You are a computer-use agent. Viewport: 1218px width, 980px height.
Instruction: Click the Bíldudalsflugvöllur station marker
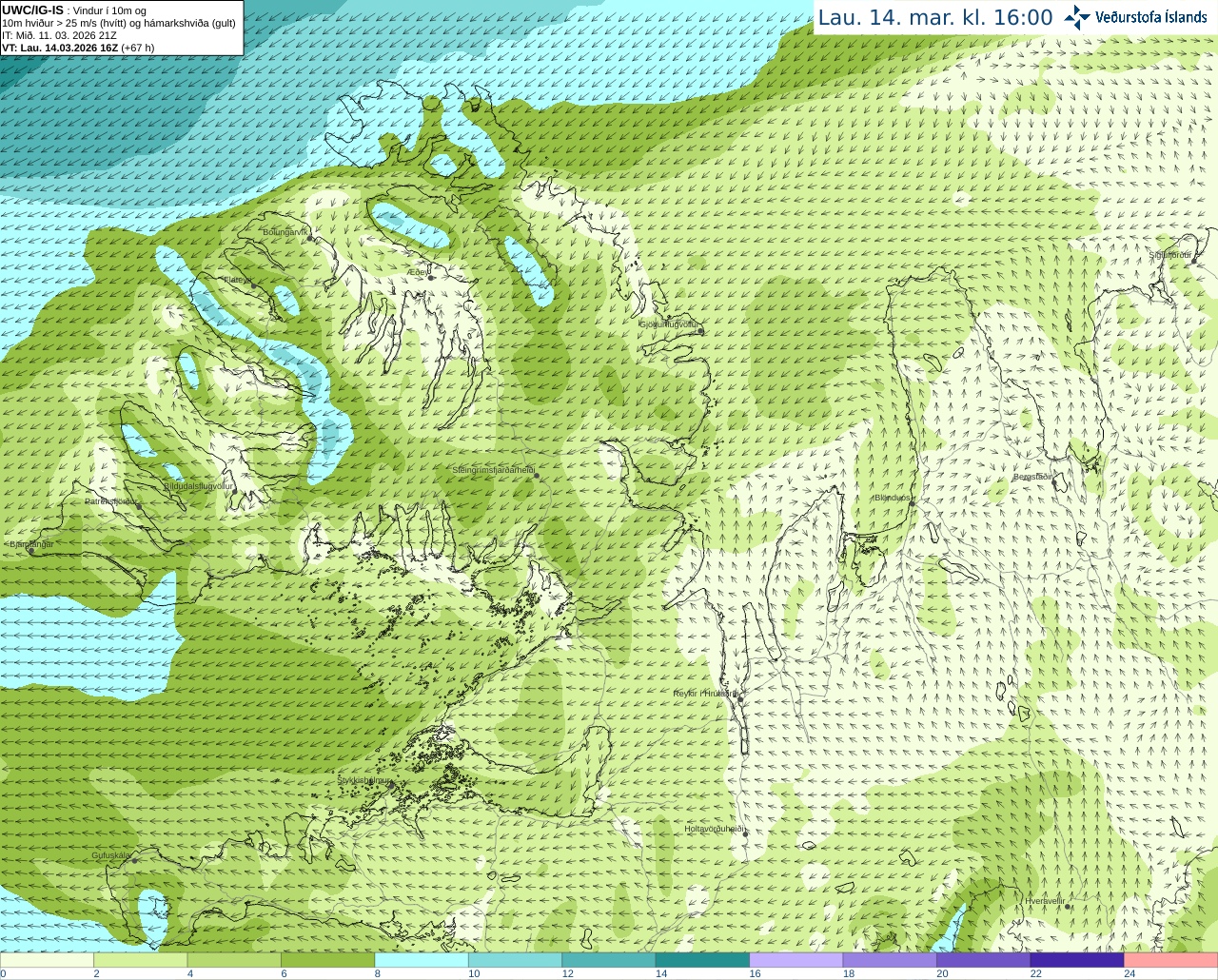click(x=236, y=492)
